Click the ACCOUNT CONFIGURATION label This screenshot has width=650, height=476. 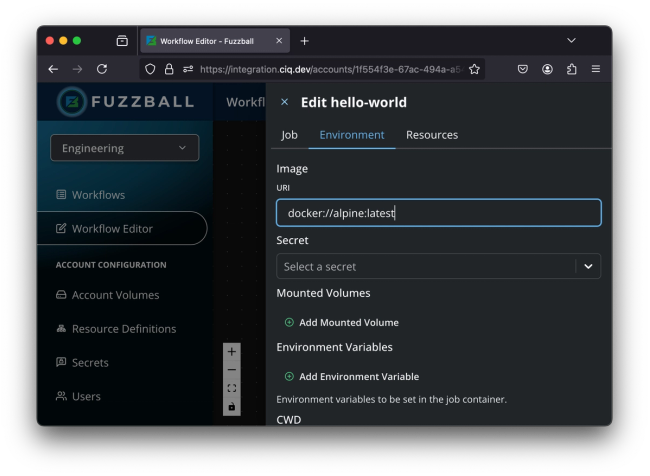(111, 265)
